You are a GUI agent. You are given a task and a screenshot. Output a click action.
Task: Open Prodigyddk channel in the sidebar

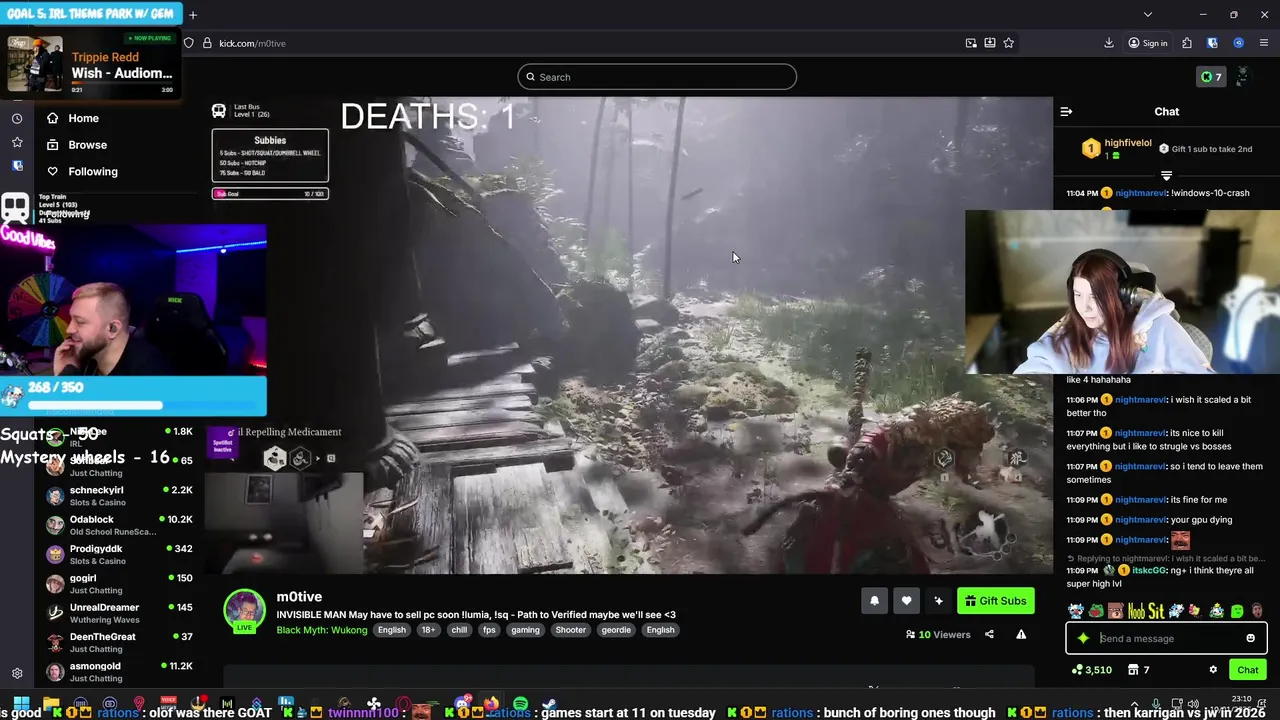pyautogui.click(x=118, y=554)
